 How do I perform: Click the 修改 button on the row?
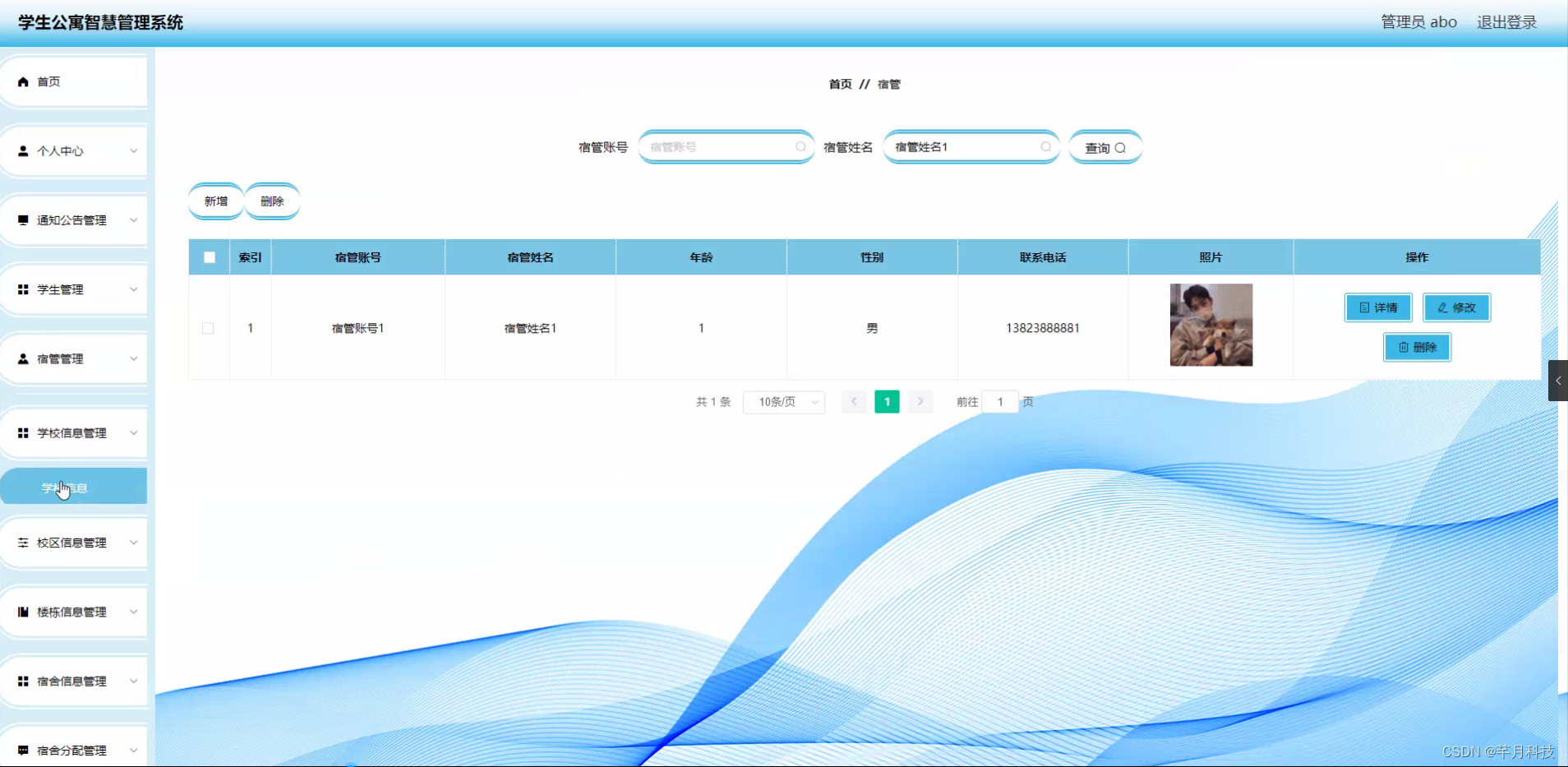[1456, 307]
